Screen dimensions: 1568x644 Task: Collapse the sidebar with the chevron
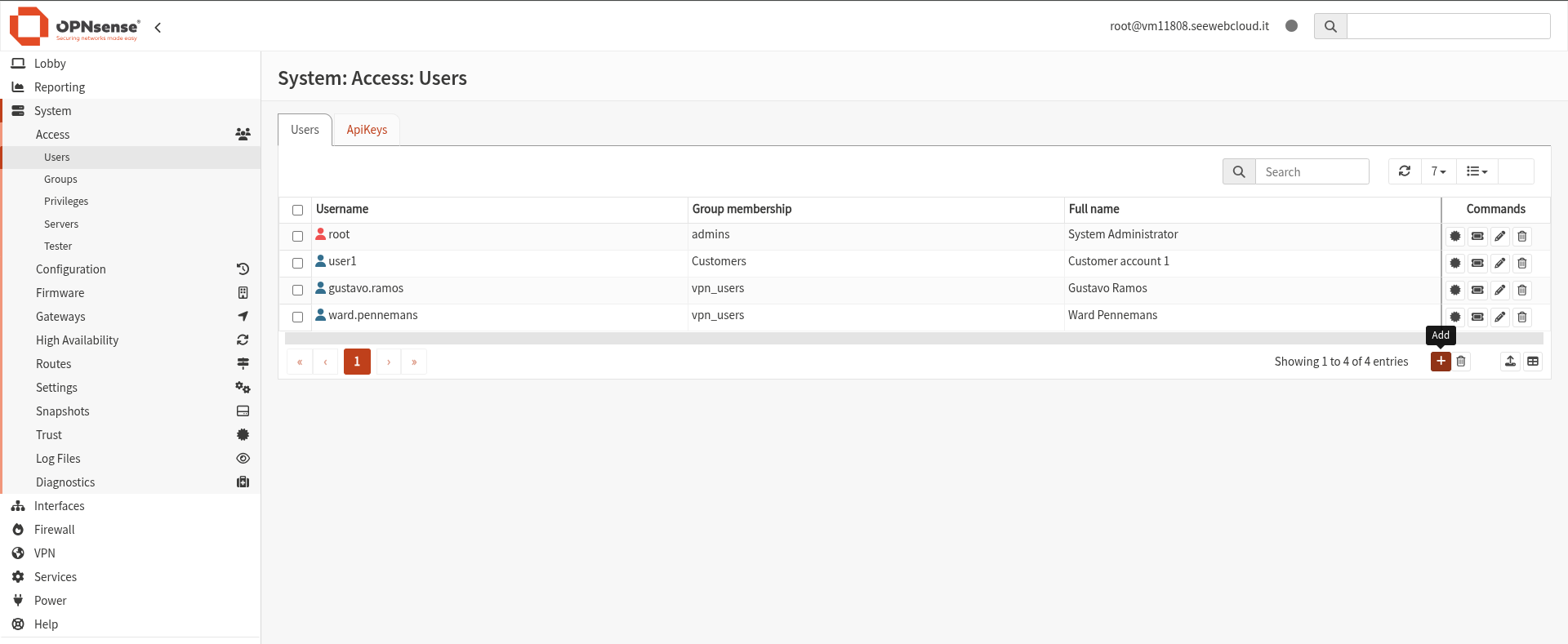(x=158, y=27)
